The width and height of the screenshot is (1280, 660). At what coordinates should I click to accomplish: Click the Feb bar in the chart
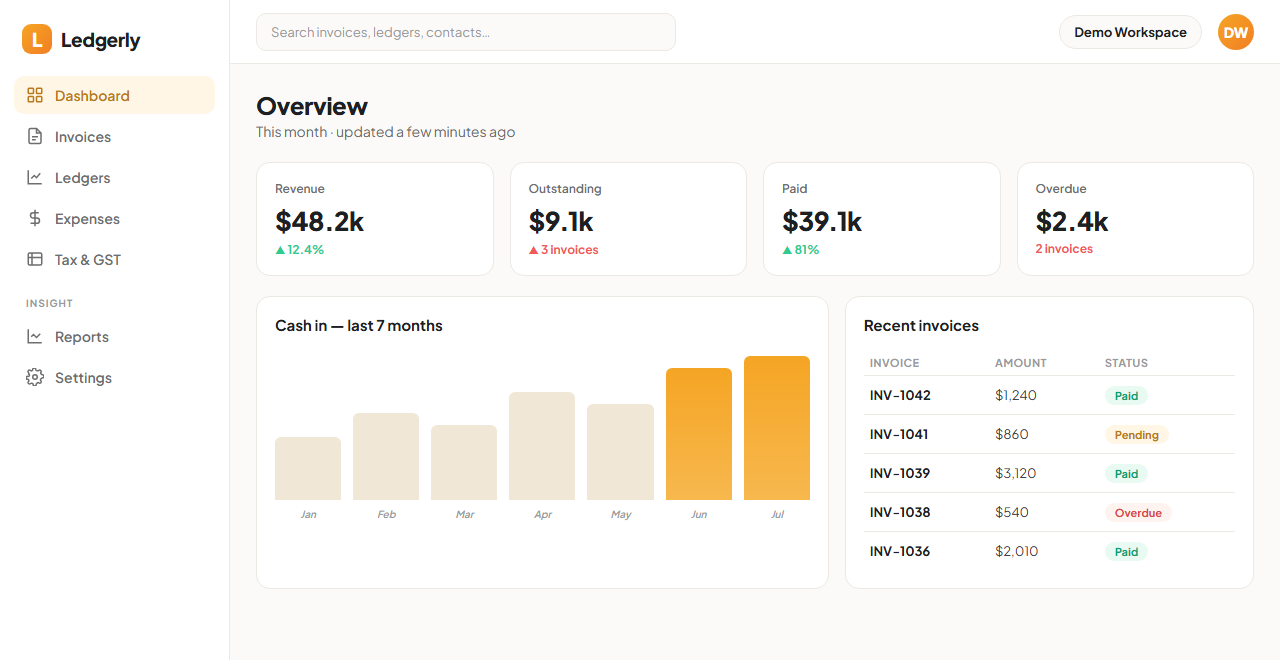click(x=386, y=456)
